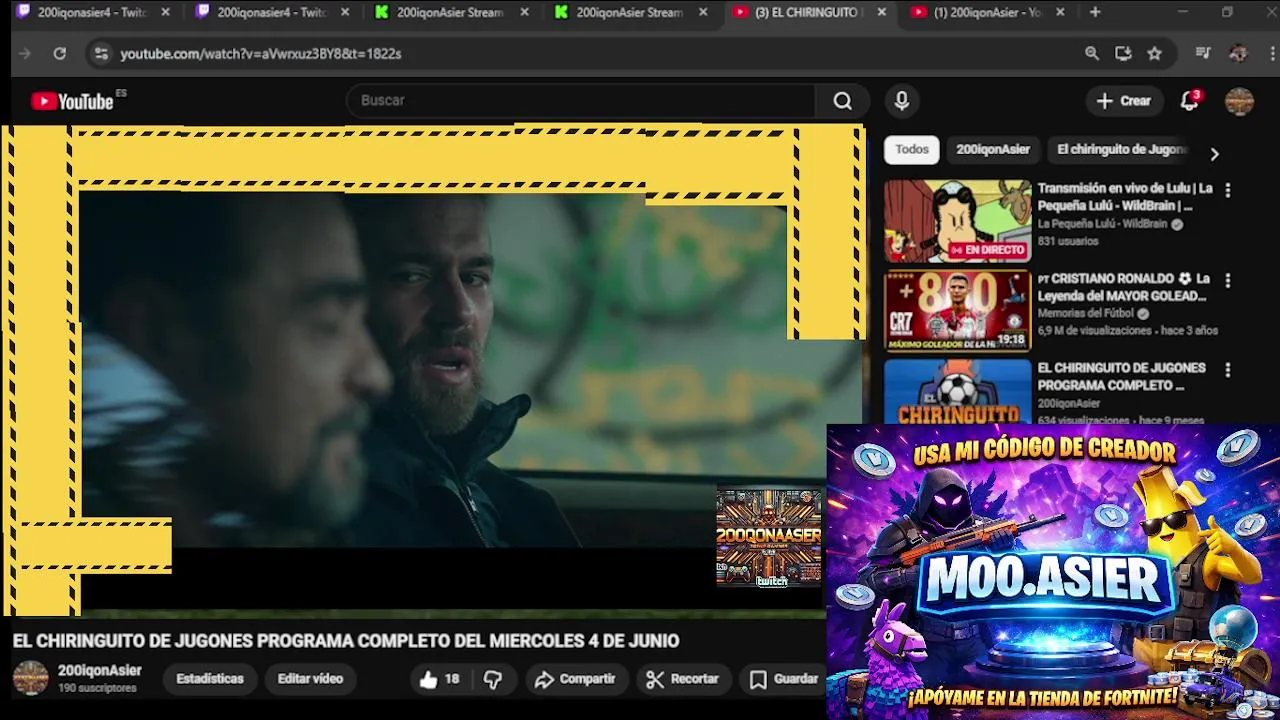This screenshot has height=720, width=1280.
Task: Click Recortar to clip the video
Action: pos(683,679)
